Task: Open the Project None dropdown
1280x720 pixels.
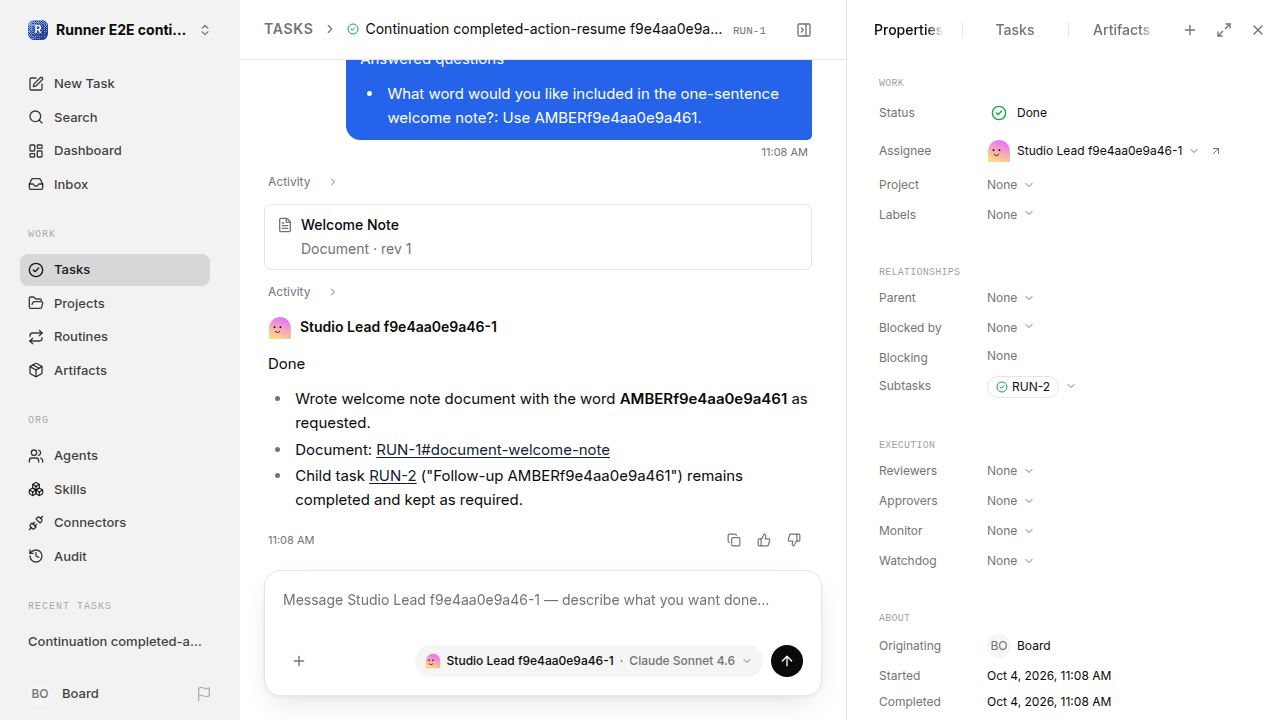Action: pyautogui.click(x=1010, y=185)
